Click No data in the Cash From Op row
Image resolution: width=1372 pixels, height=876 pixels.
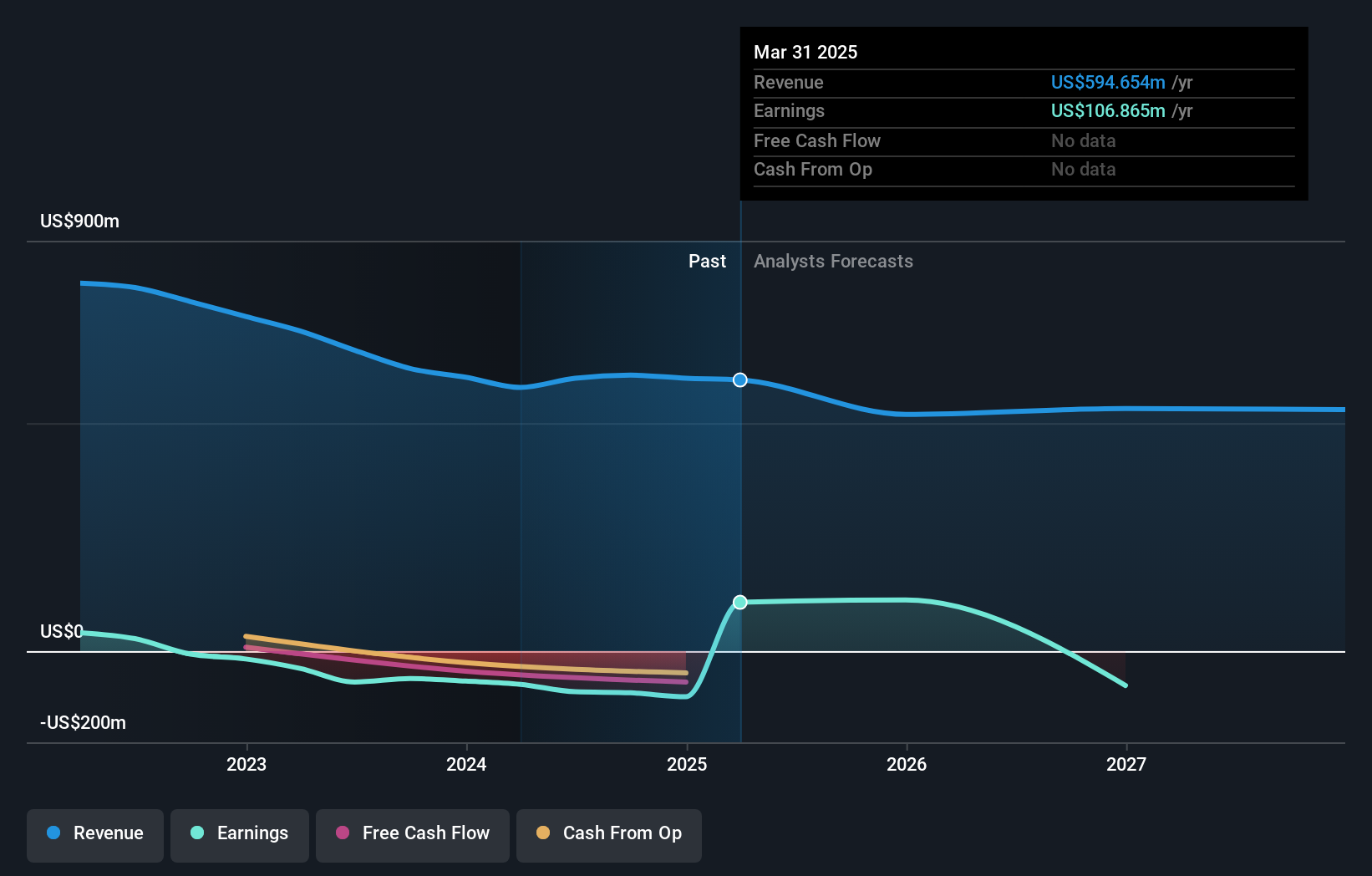[x=1084, y=170]
